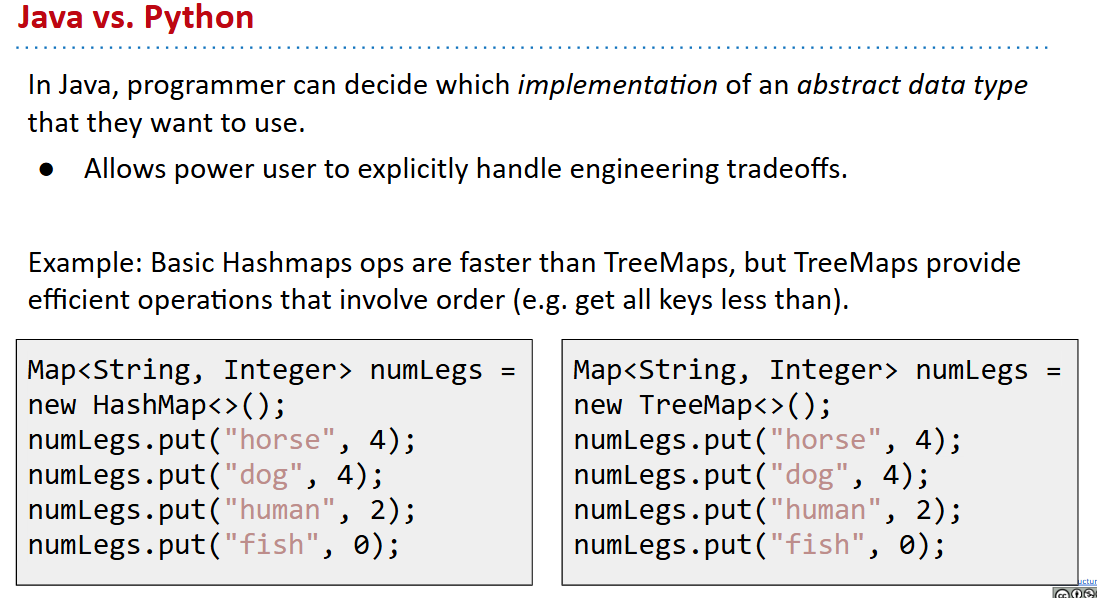Click the "fish" string in the HashMap code

point(272,545)
